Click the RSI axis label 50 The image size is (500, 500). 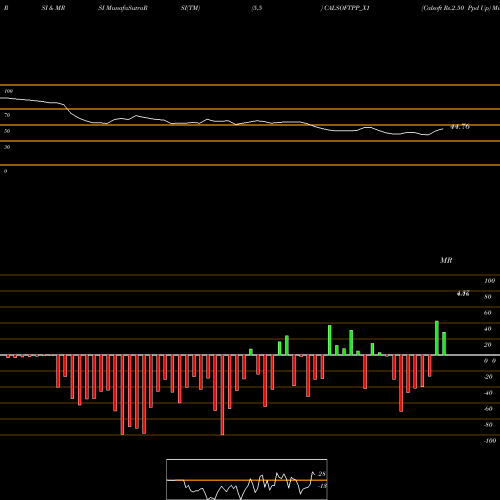pos(7,131)
